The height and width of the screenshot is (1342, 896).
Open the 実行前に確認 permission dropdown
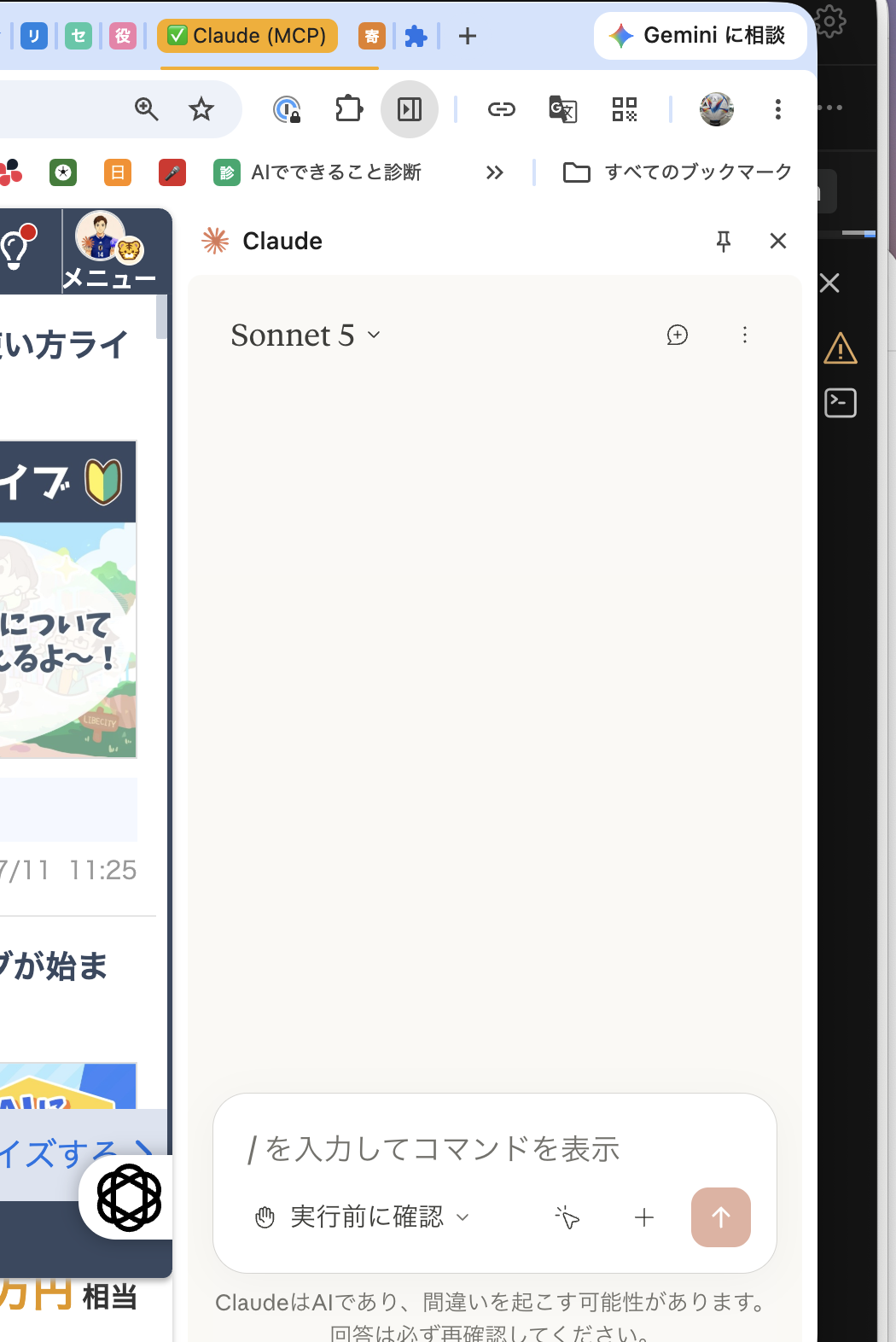point(363,1217)
